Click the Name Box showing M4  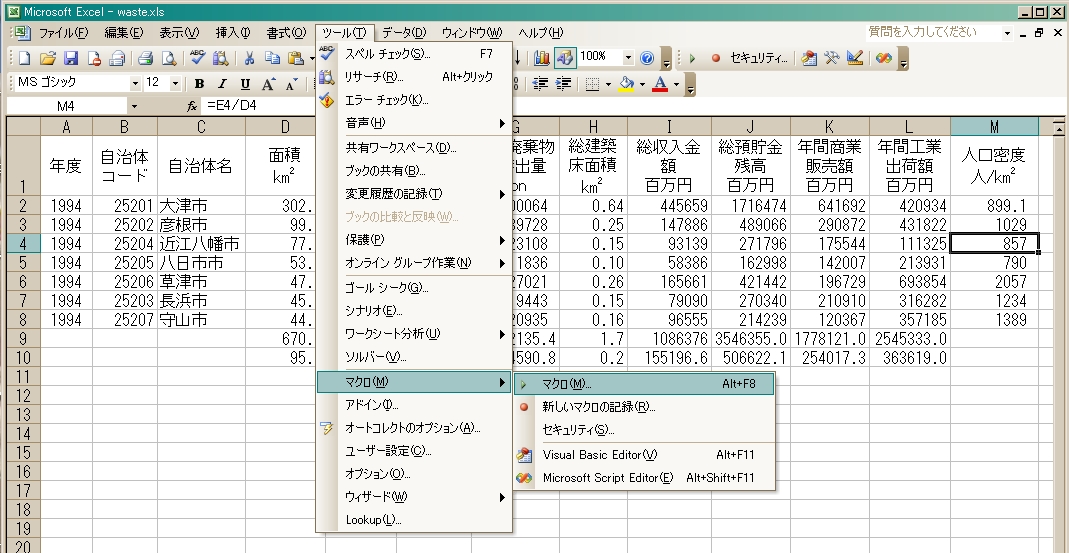pos(66,106)
